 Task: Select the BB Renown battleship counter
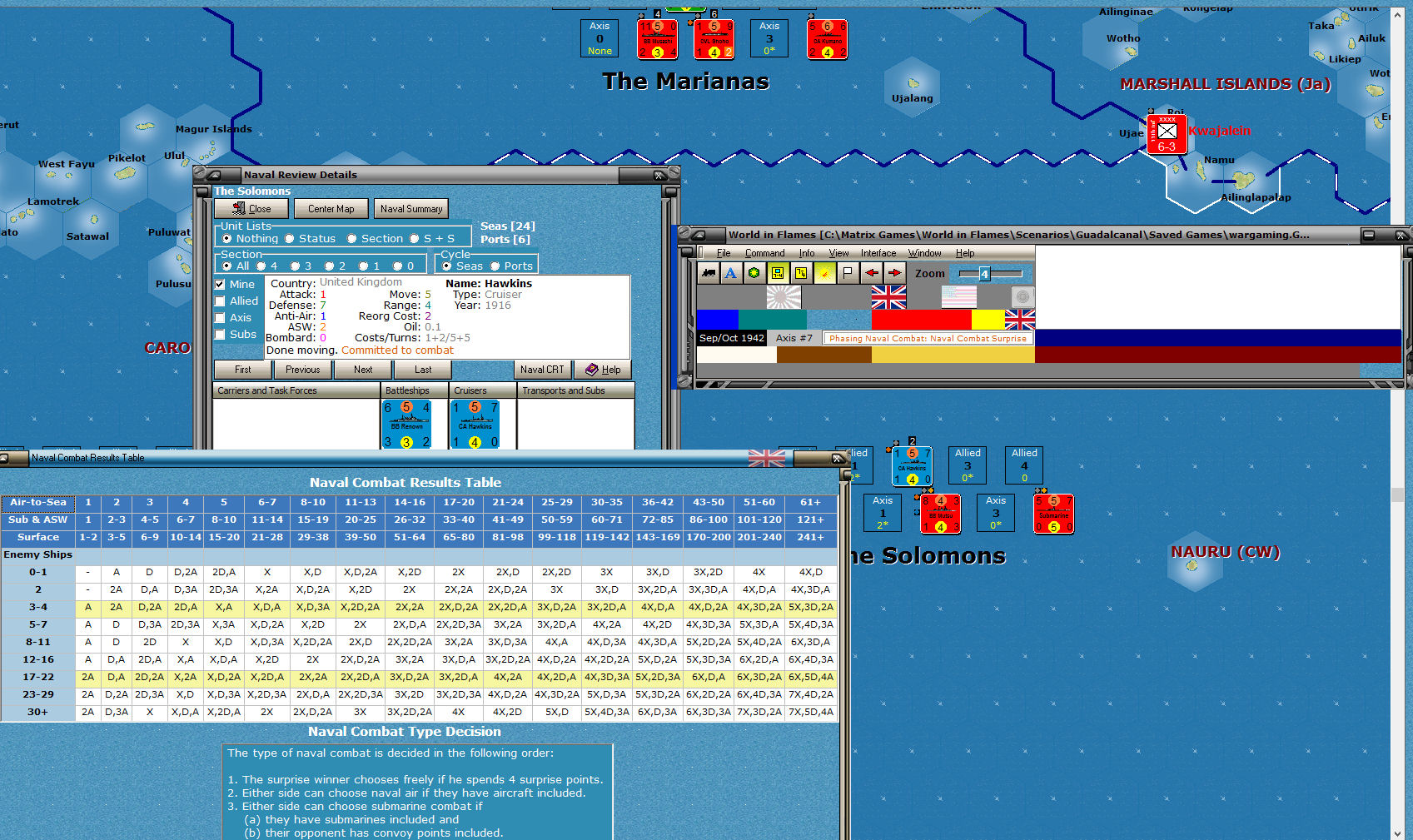(406, 424)
